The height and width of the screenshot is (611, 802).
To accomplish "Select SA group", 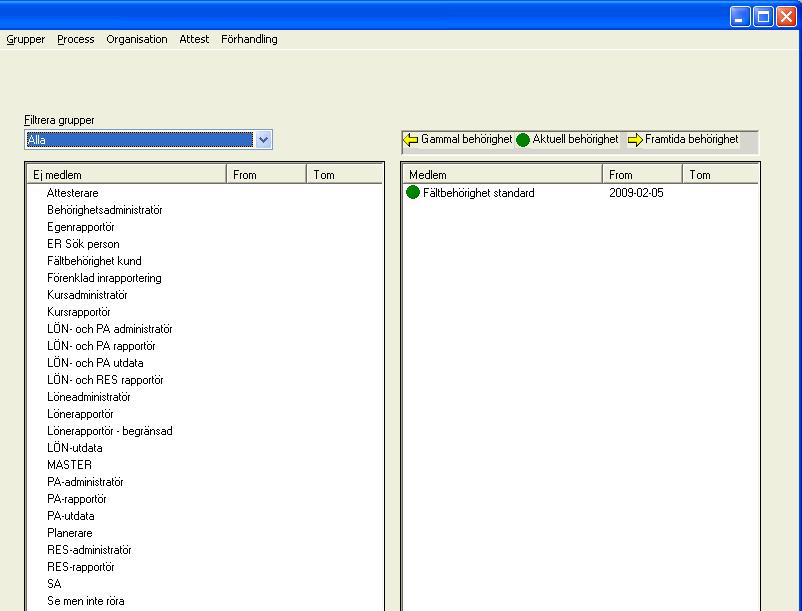I will pos(54,584).
